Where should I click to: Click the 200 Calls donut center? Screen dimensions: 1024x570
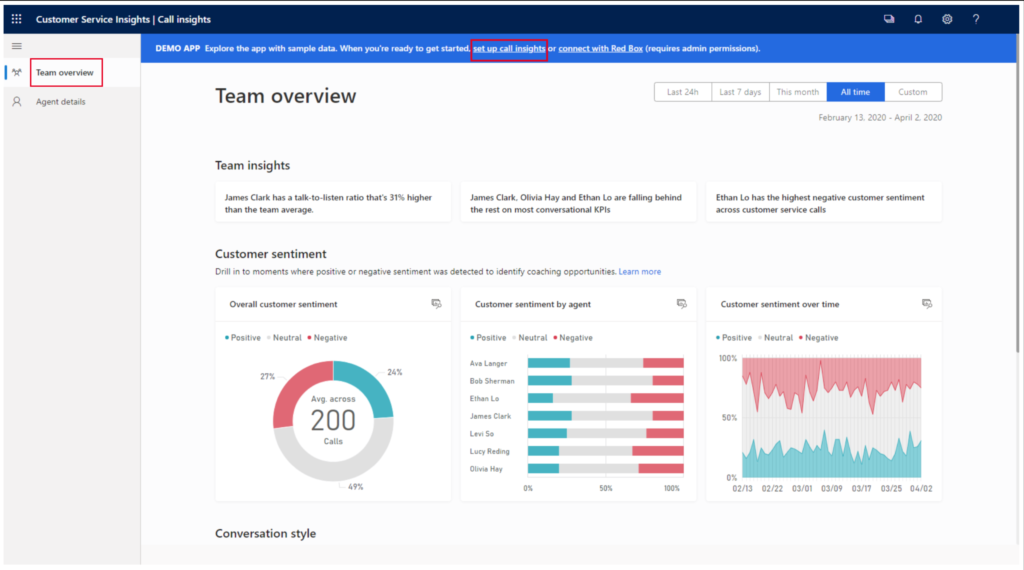tap(333, 420)
